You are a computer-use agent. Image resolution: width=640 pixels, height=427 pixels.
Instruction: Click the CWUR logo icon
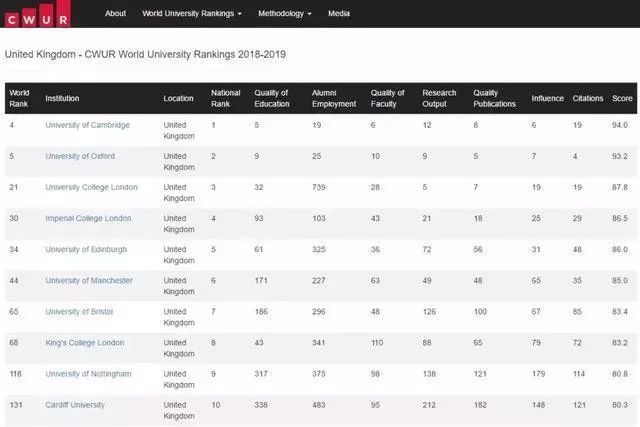pyautogui.click(x=37, y=14)
